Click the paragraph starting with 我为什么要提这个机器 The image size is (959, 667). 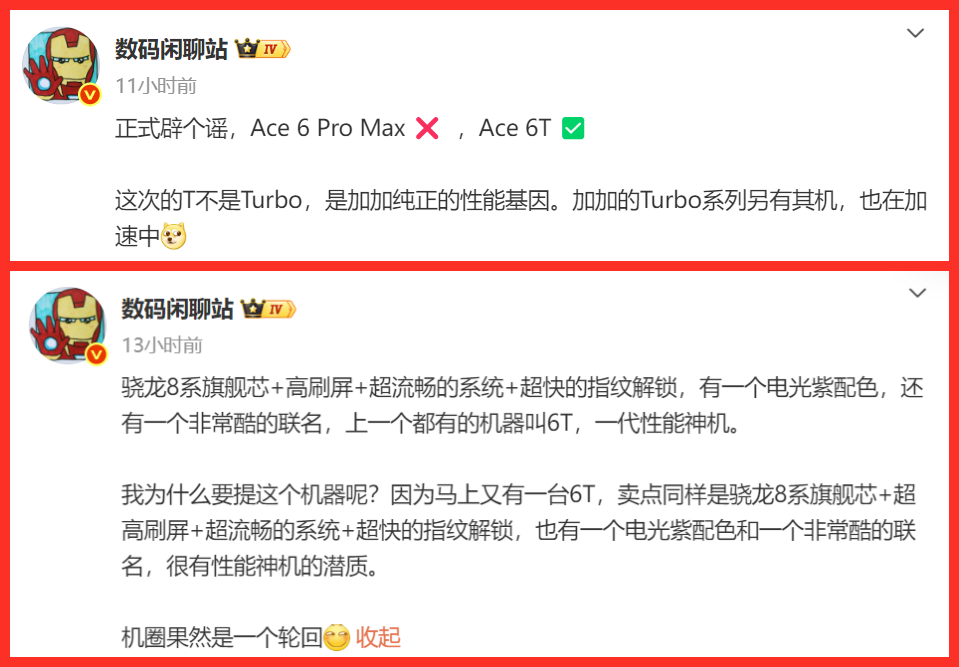pos(519,531)
